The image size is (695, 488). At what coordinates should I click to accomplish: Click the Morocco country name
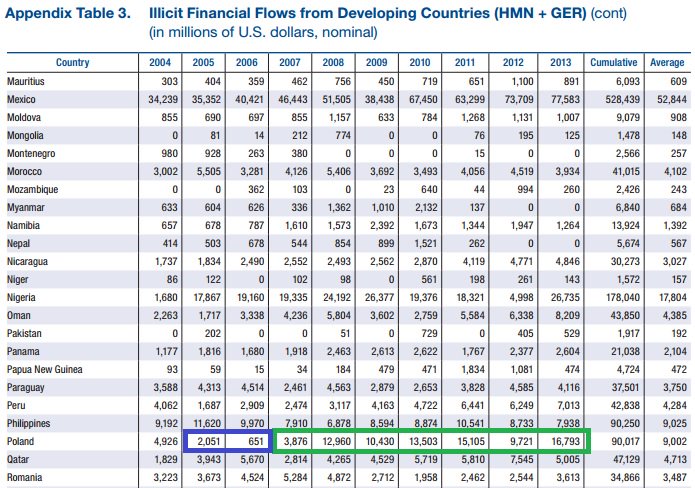24,172
